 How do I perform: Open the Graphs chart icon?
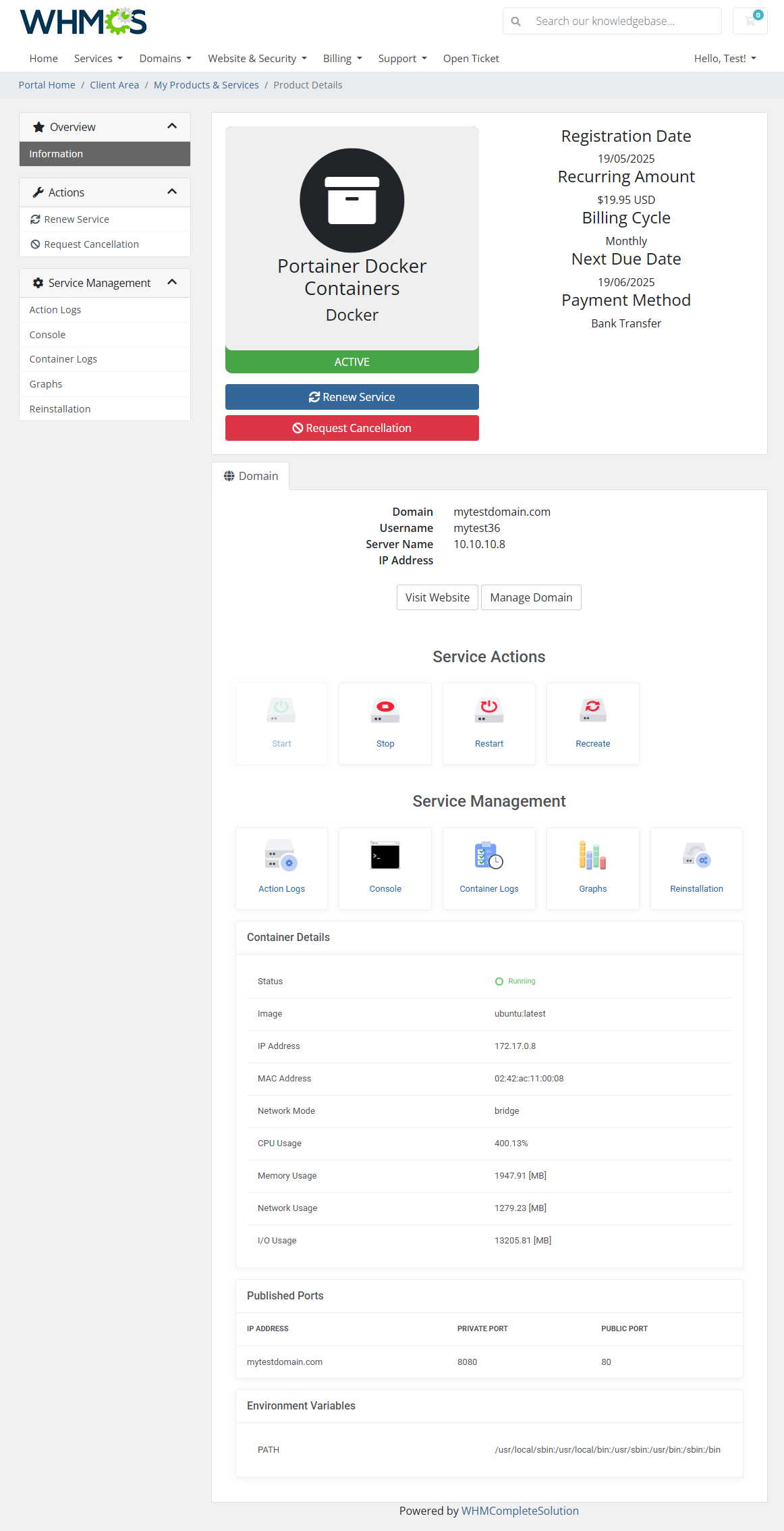click(592, 856)
